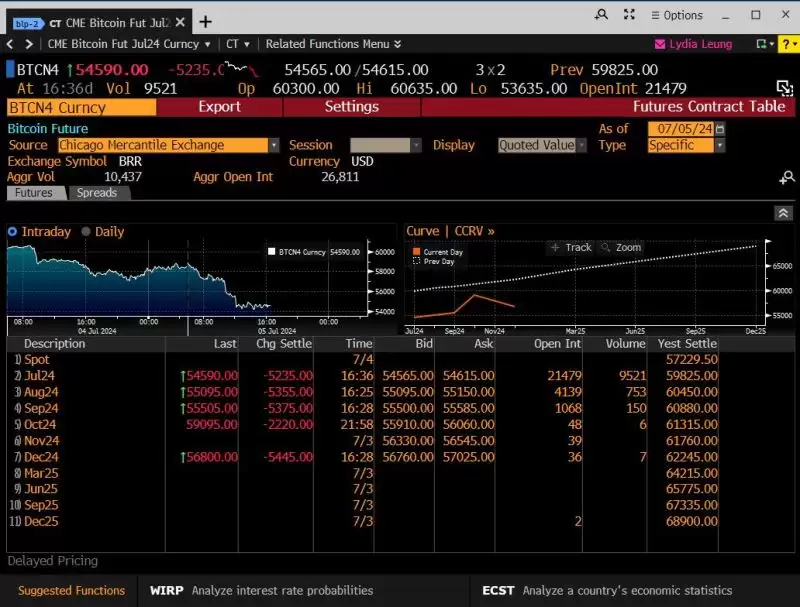This screenshot has height=607, width=800.
Task: Click the search magnifier in the title bar
Action: point(600,15)
